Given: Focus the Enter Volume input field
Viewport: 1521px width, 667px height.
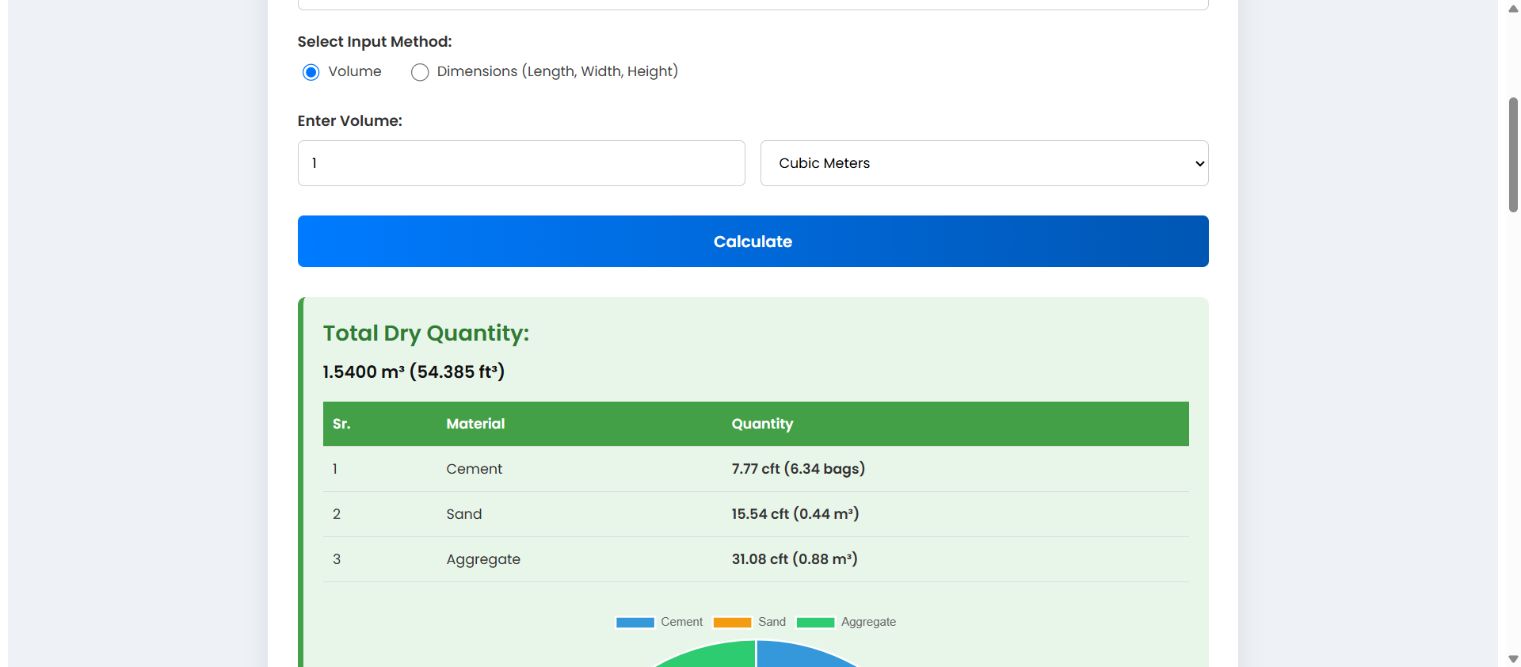Looking at the screenshot, I should [x=521, y=163].
